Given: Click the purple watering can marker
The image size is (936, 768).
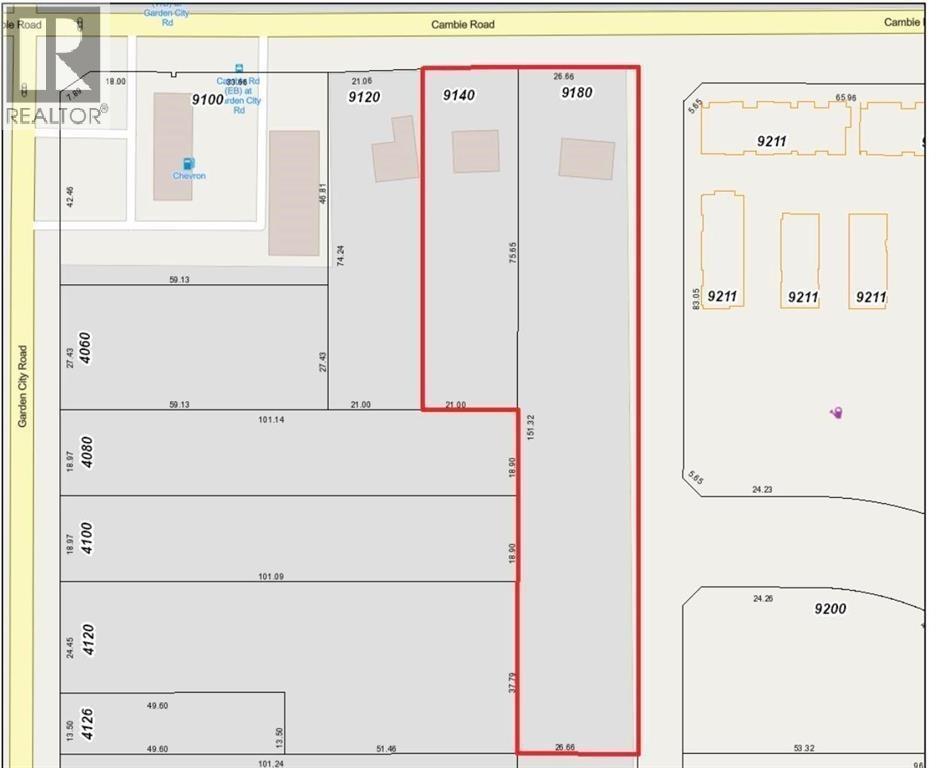Looking at the screenshot, I should pos(837,412).
